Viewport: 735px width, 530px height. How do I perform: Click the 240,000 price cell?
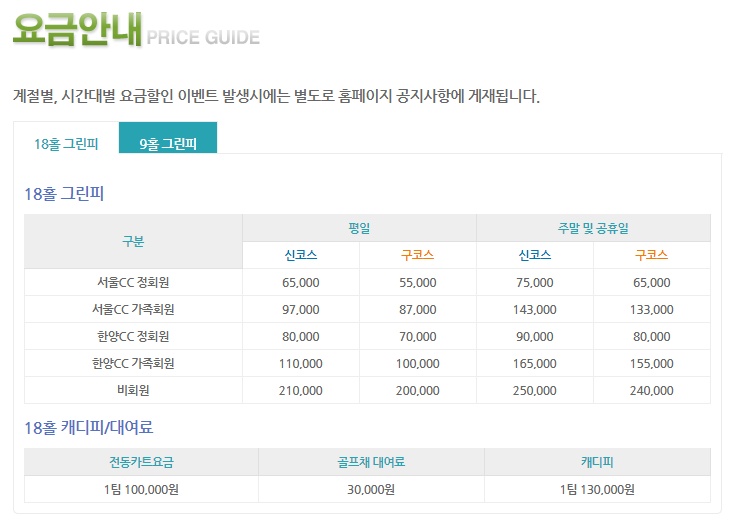click(652, 390)
